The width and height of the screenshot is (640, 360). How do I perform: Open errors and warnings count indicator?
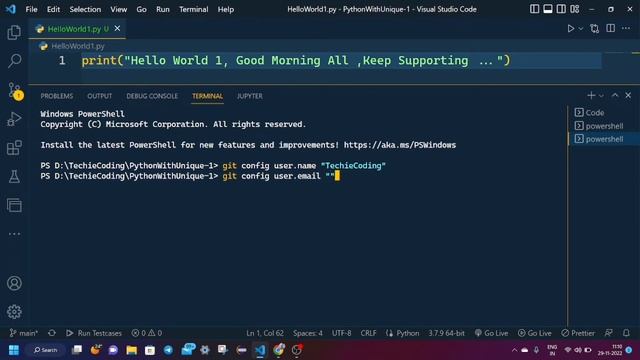click(x=147, y=333)
